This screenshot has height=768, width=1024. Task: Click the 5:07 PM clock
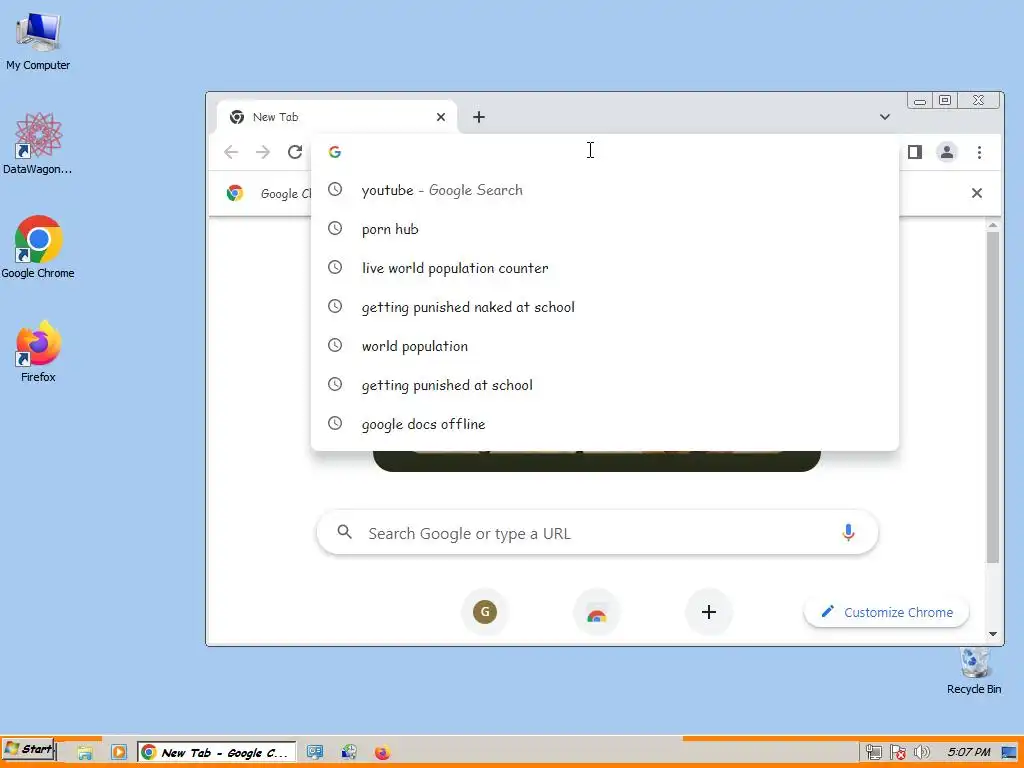[968, 752]
